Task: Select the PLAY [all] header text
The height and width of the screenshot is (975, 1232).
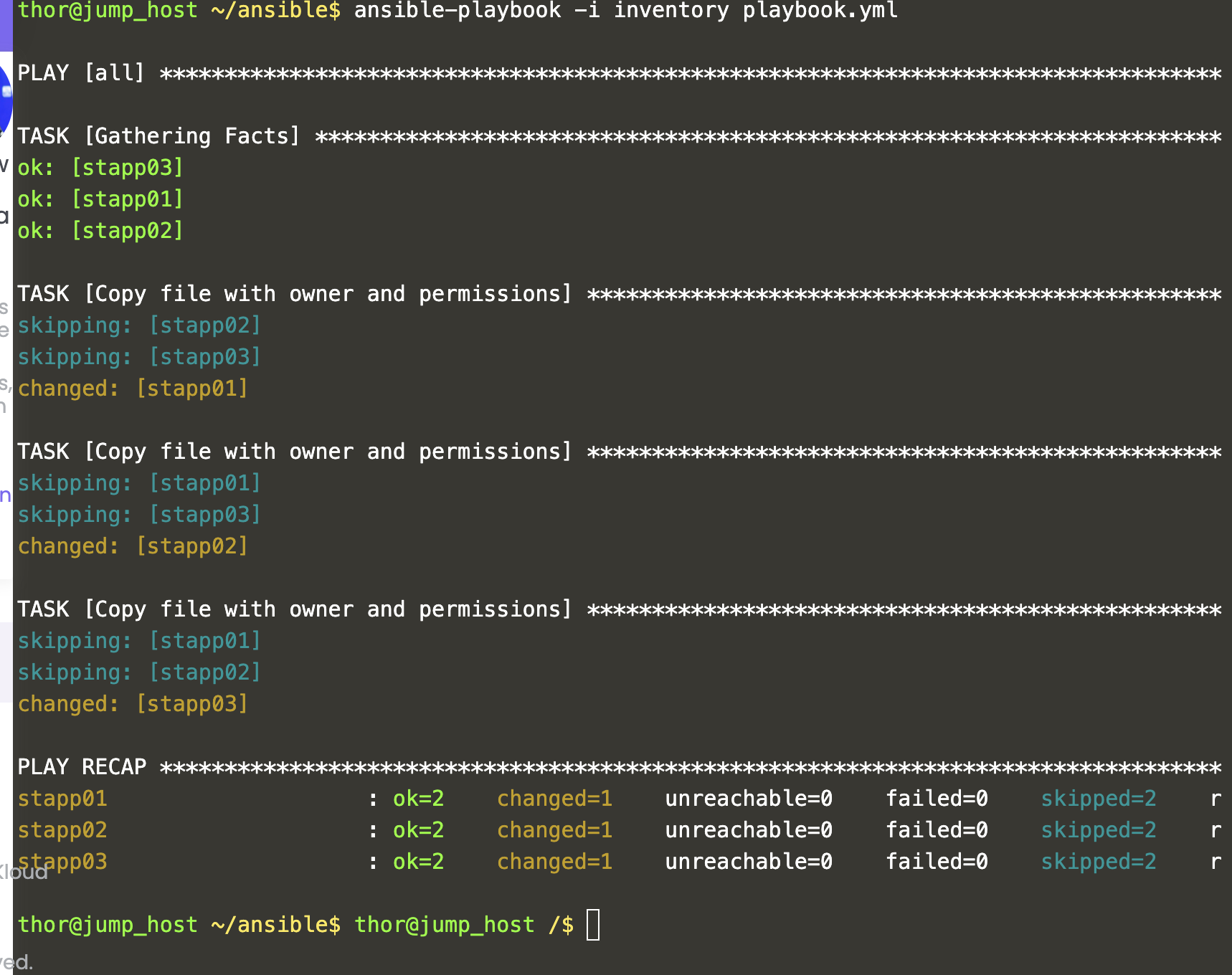Action: click(x=81, y=73)
